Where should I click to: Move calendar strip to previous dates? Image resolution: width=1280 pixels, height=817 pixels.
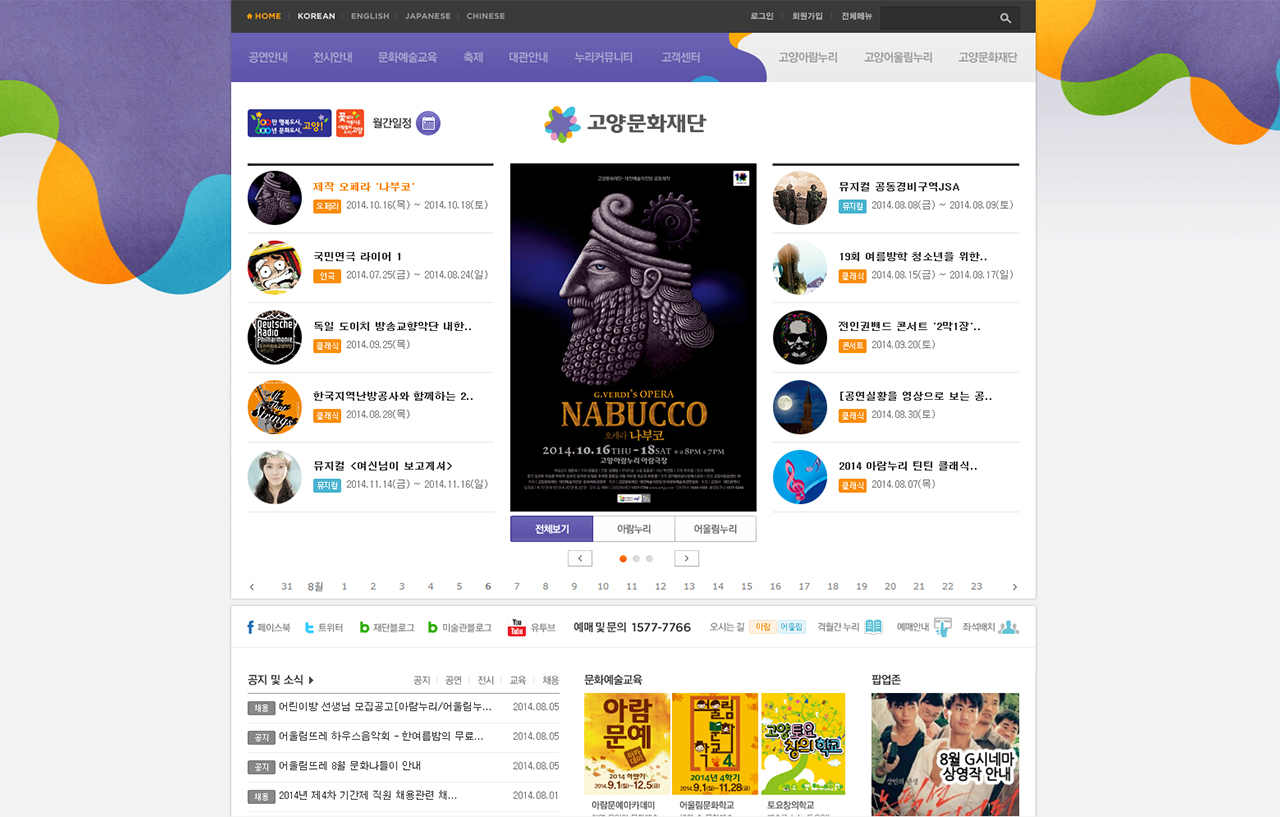(252, 587)
